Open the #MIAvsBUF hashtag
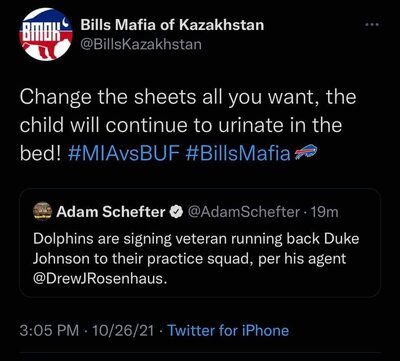The width and height of the screenshot is (400, 361). (124, 153)
